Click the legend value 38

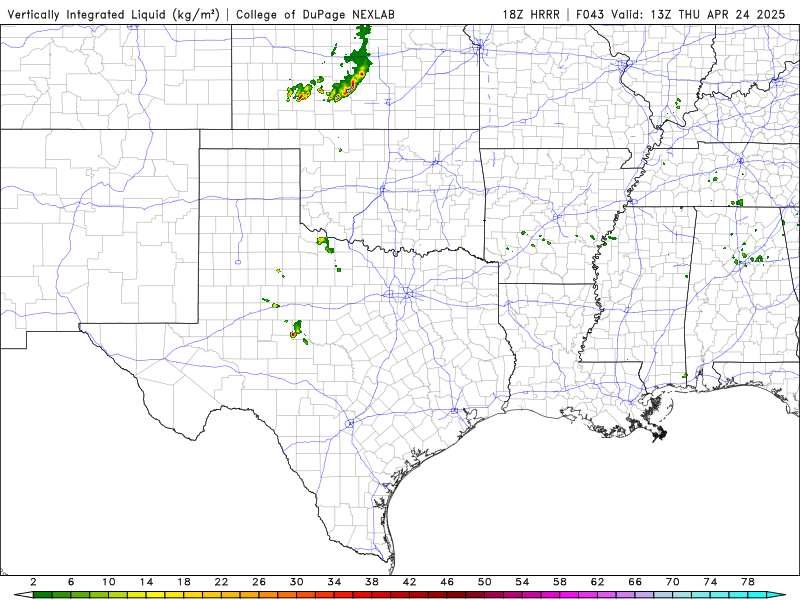coord(372,582)
